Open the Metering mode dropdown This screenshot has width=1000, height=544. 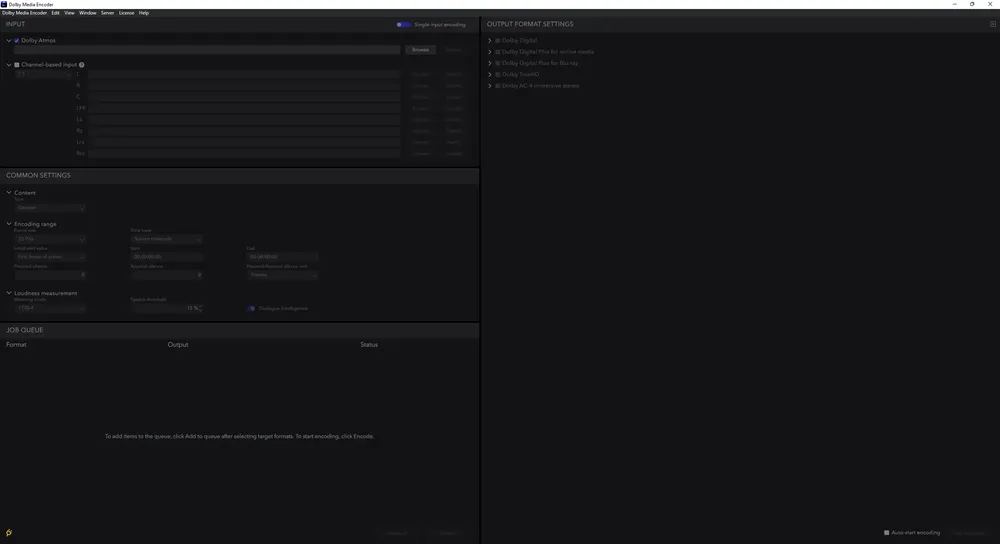(x=50, y=308)
